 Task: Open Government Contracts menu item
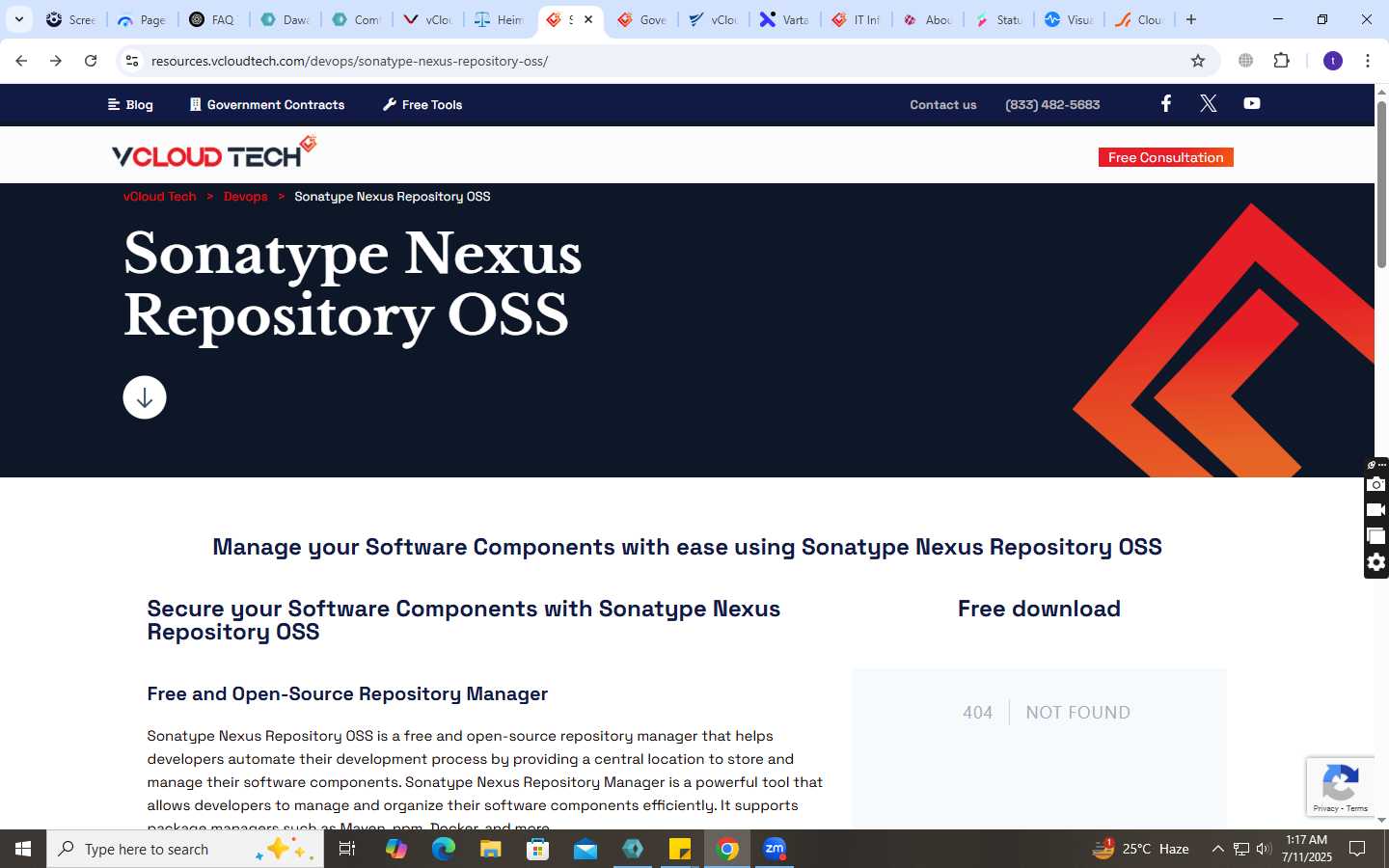pos(267,104)
